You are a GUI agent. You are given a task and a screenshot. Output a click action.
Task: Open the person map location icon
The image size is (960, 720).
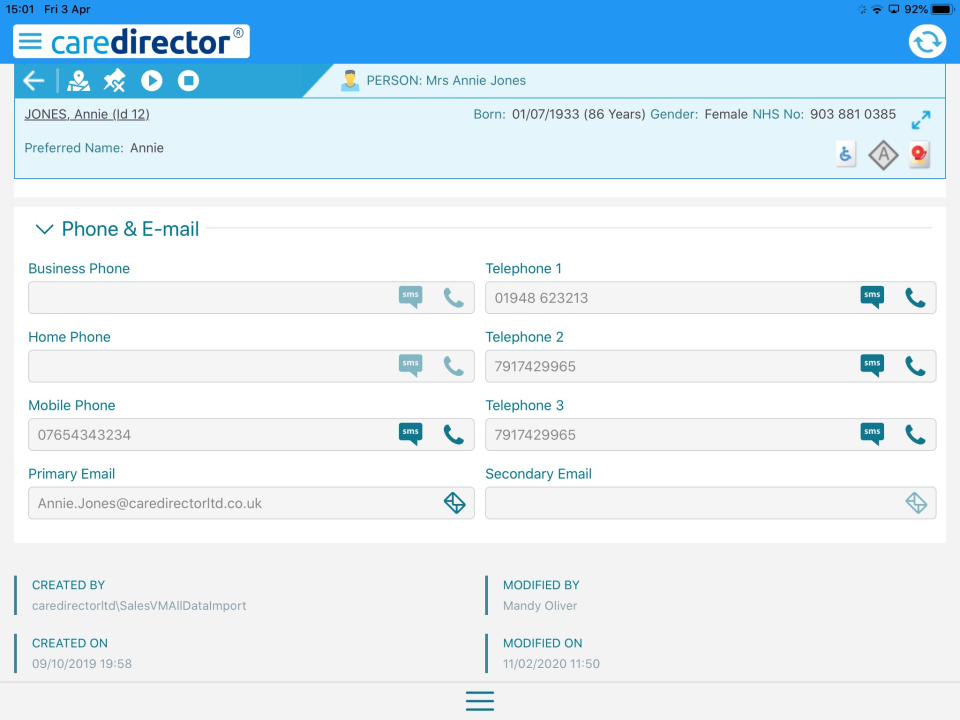(78, 81)
